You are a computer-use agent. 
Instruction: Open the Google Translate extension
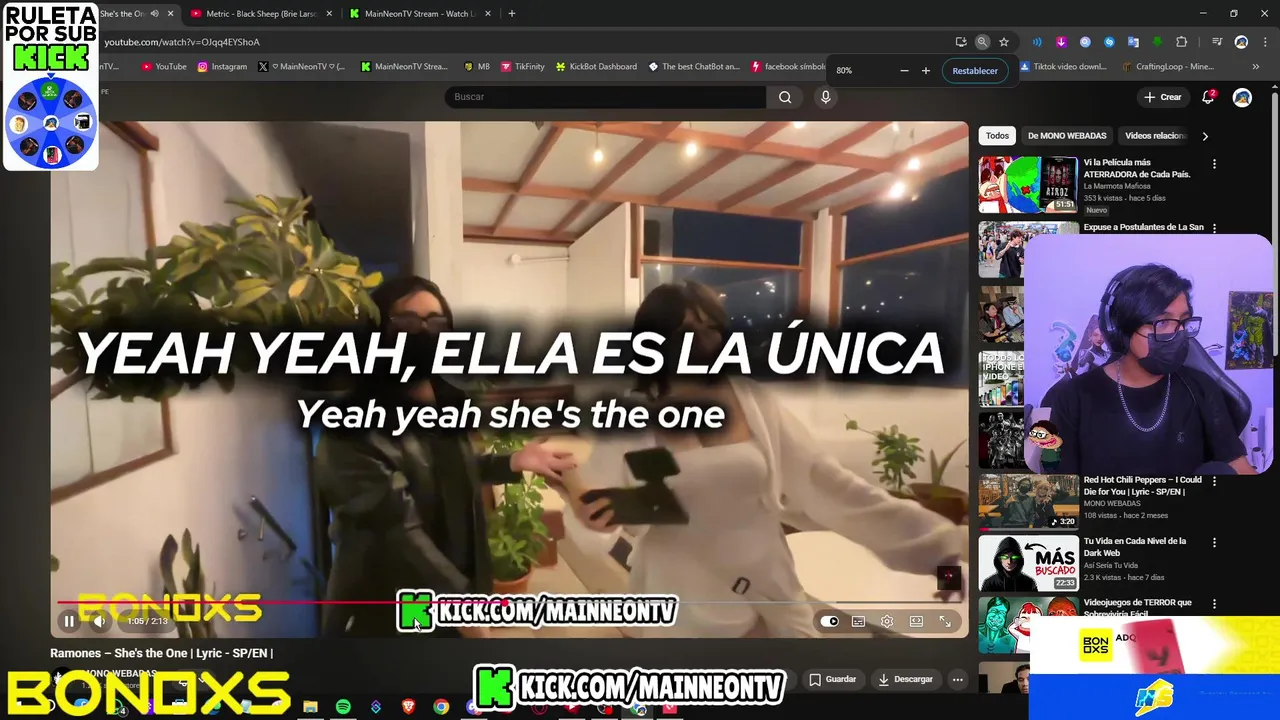pos(1133,42)
